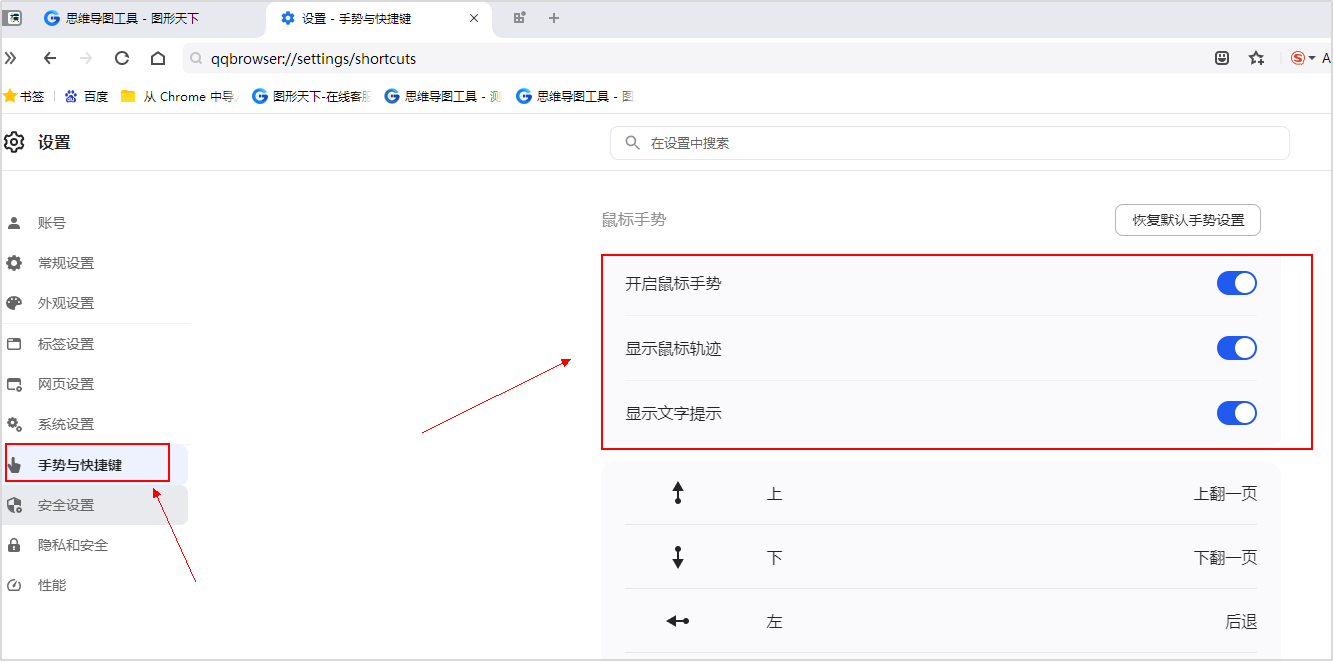Click the bookmark star icon in address bar
This screenshot has width=1334, height=663.
(1257, 58)
